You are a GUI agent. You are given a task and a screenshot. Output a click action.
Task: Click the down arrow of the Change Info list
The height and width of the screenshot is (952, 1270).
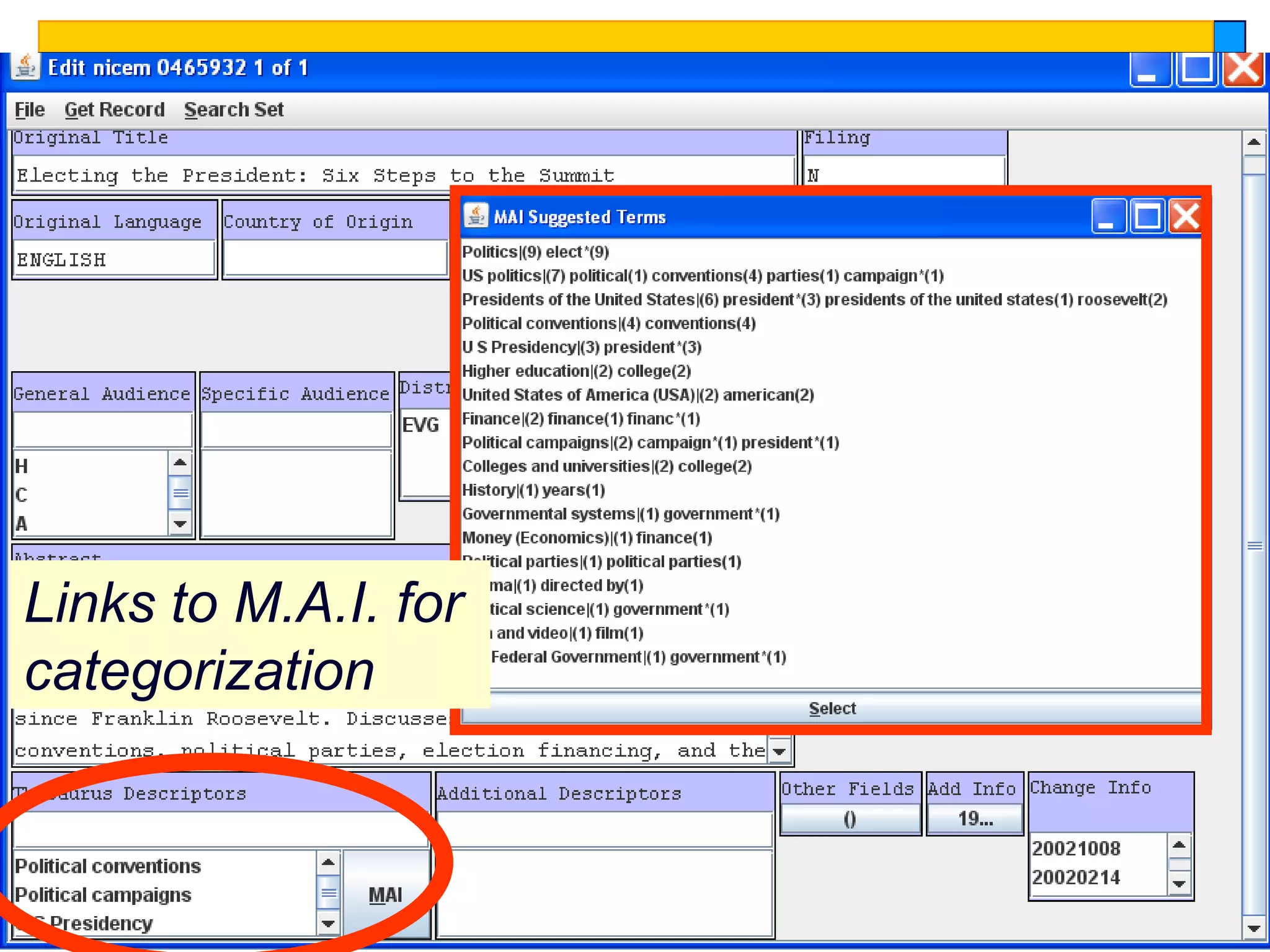1179,884
